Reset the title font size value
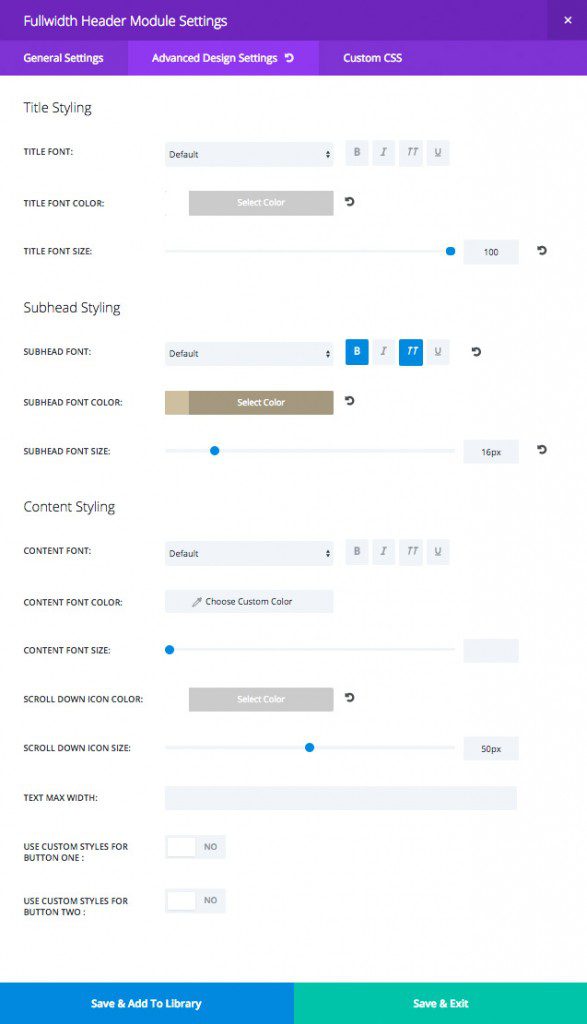This screenshot has height=1024, width=587. [x=541, y=251]
